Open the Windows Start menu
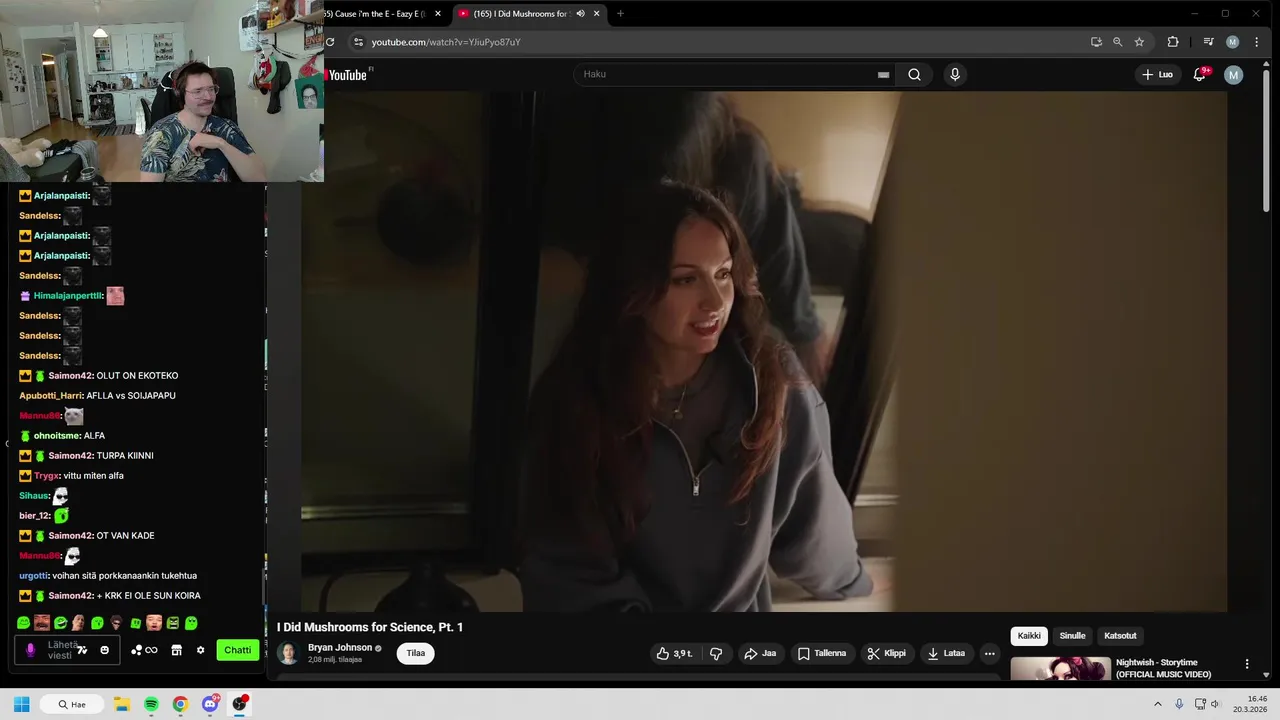This screenshot has width=1280, height=720. coord(21,704)
